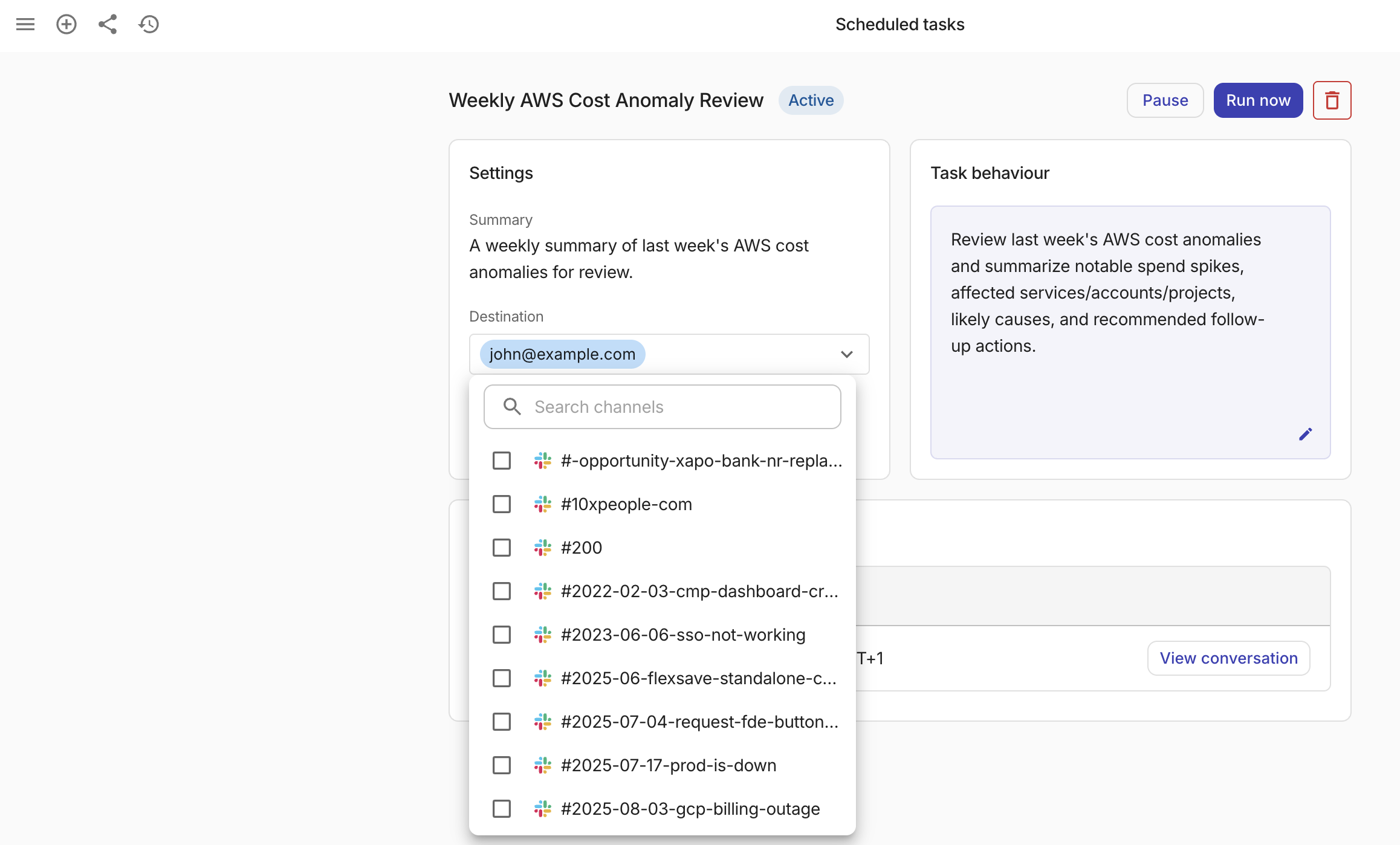This screenshot has height=845, width=1400.
Task: Click the john@example.com destination chip
Action: coord(562,354)
